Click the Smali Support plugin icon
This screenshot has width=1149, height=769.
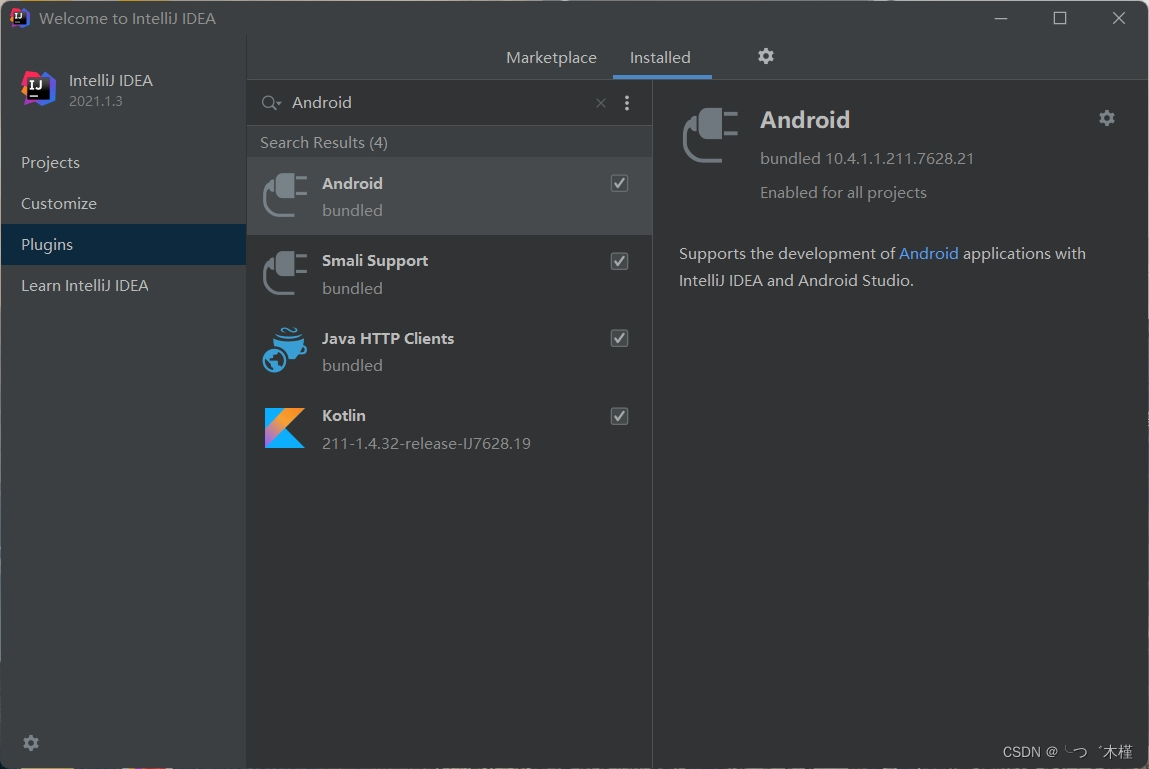pyautogui.click(x=284, y=273)
